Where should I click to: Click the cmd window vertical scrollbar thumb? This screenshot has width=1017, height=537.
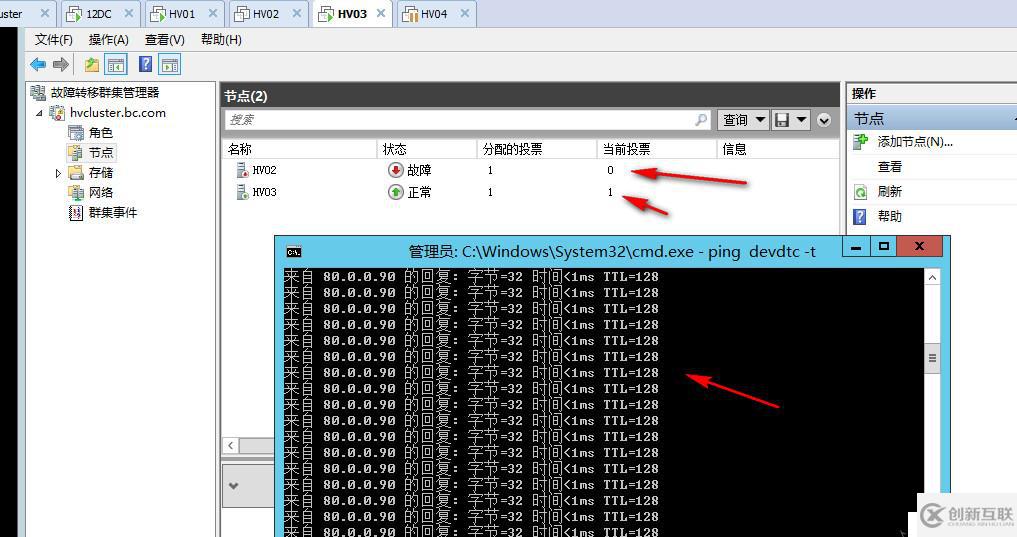[932, 359]
